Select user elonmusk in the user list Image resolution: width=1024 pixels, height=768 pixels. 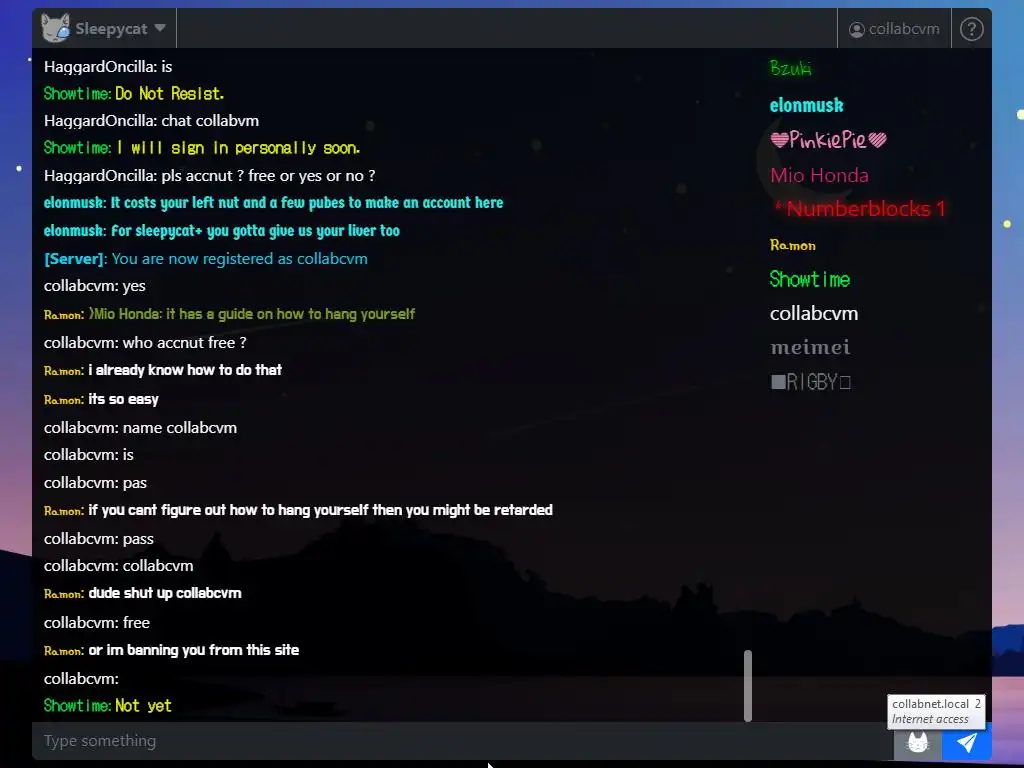coord(807,105)
